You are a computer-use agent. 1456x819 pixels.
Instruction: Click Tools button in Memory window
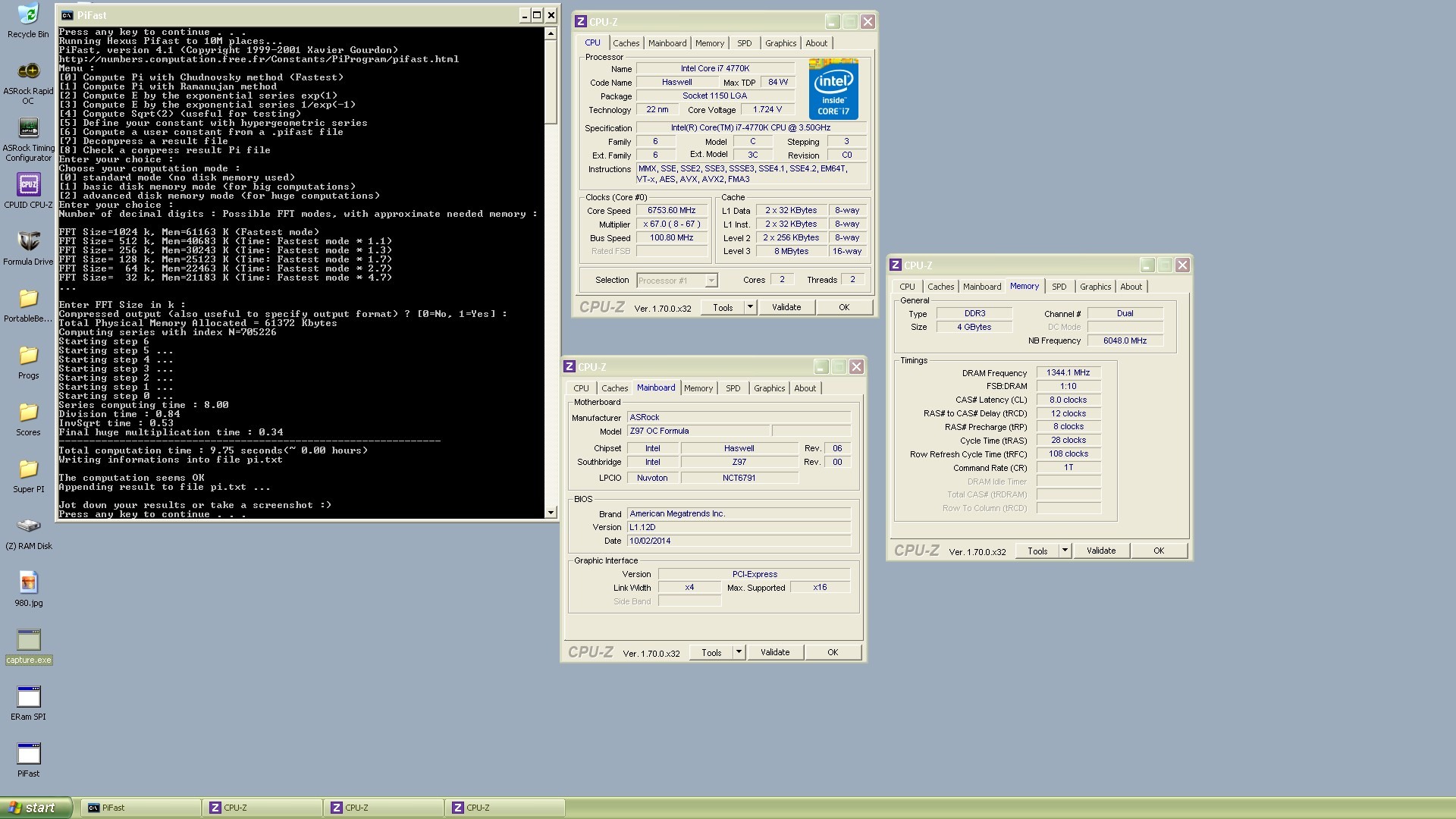click(1037, 551)
